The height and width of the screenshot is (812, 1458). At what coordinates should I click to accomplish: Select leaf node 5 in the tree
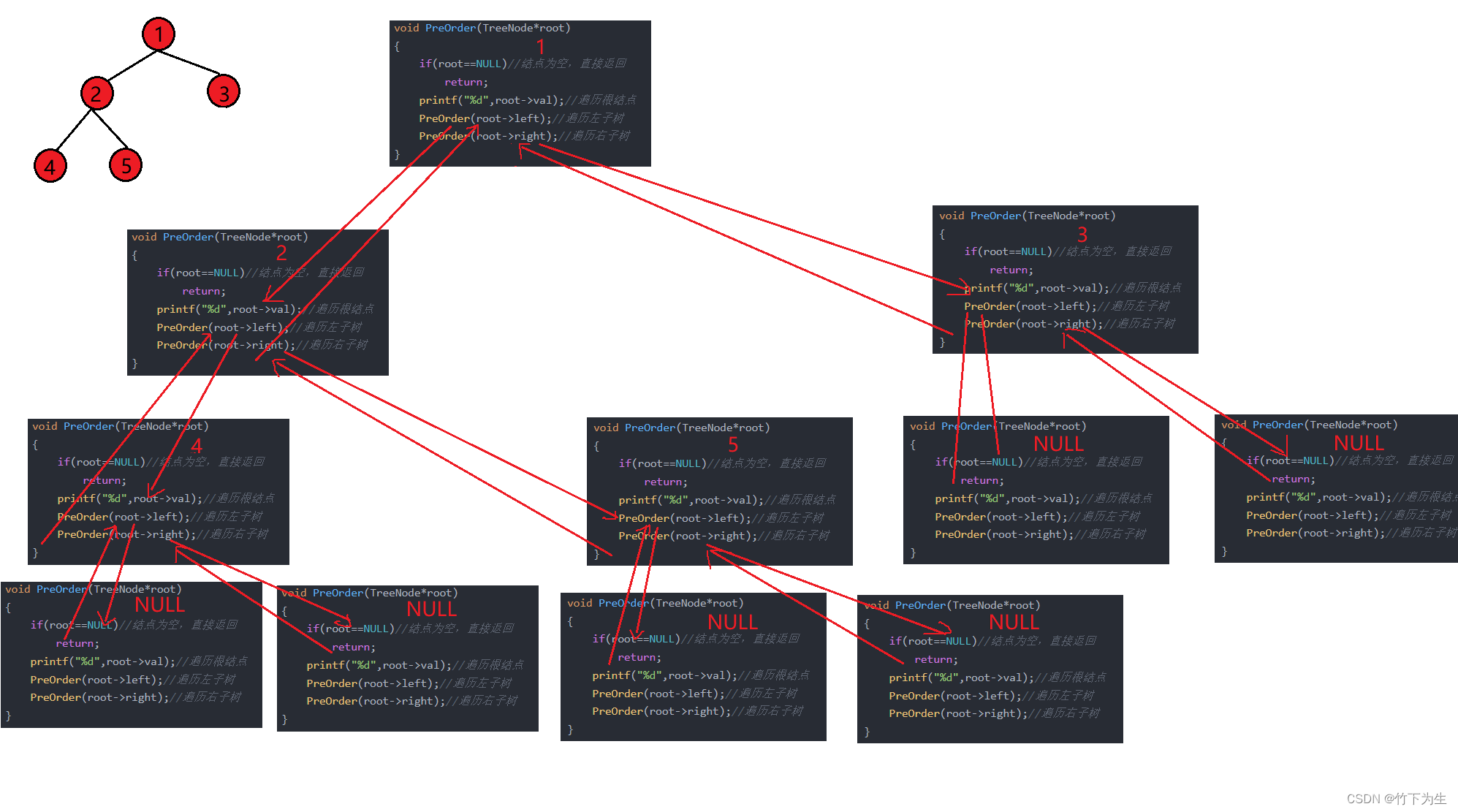(126, 165)
